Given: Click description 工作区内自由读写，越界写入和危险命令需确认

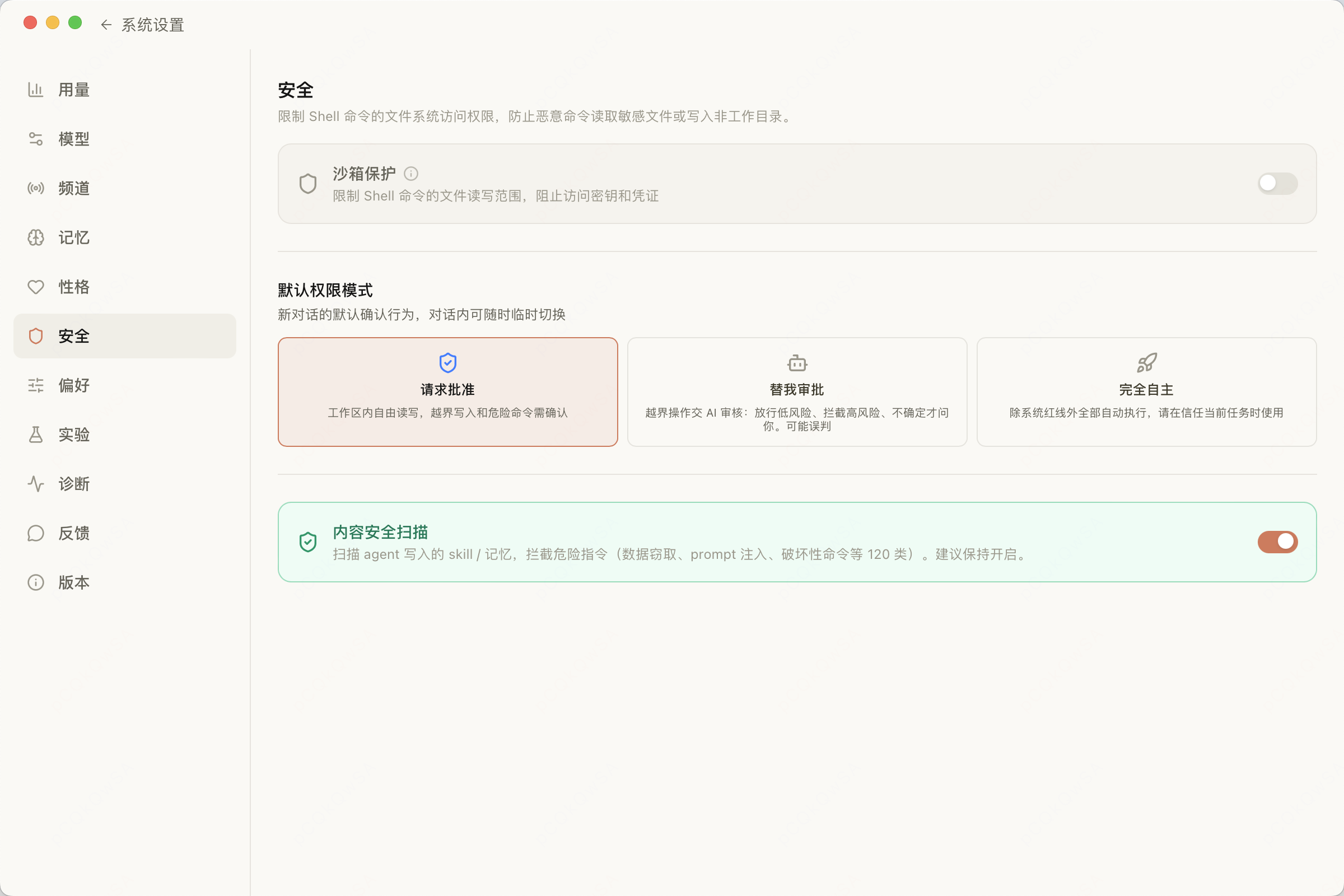Looking at the screenshot, I should click(448, 413).
